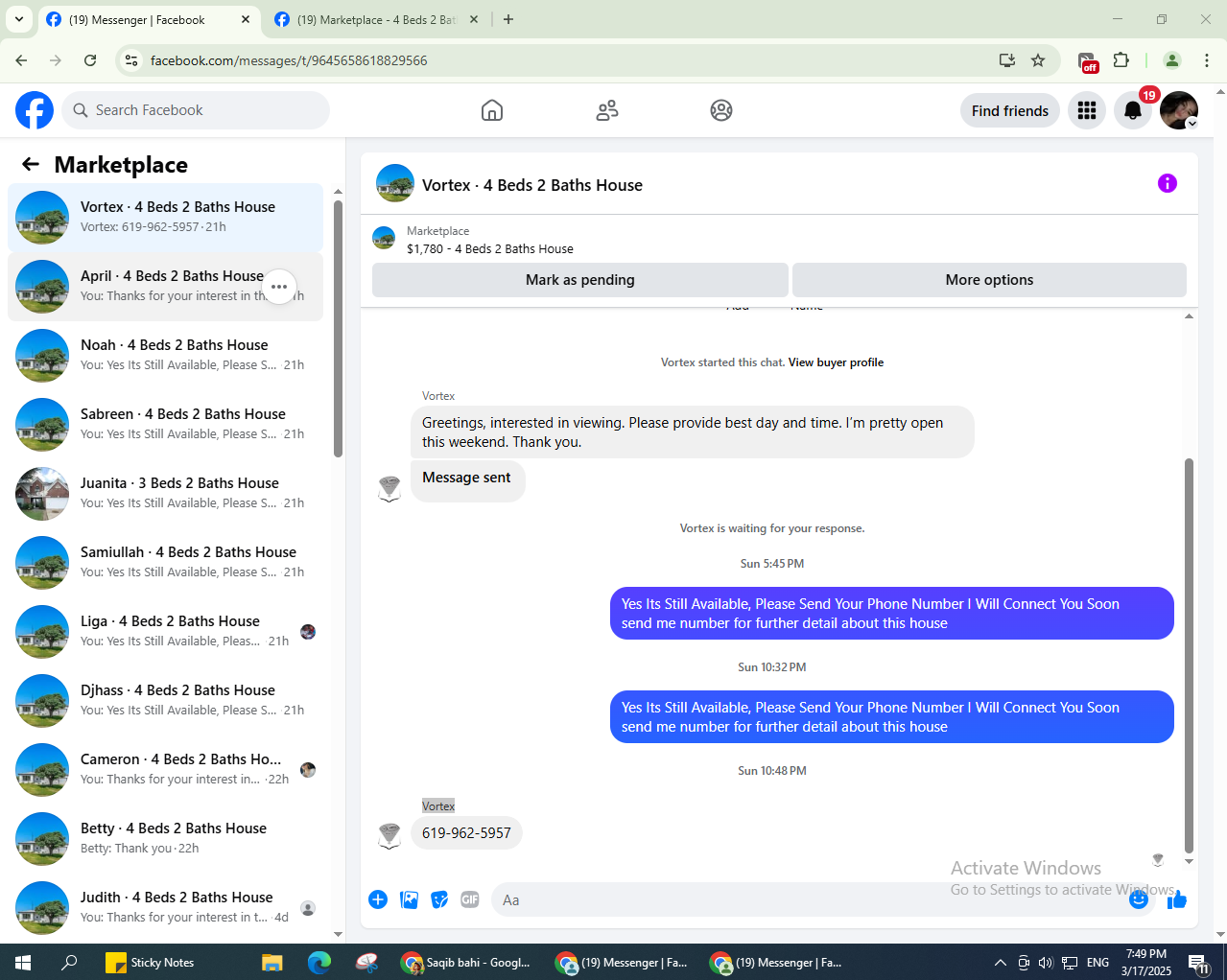Navigate back in the browser
The width and height of the screenshot is (1227, 980).
tap(21, 60)
